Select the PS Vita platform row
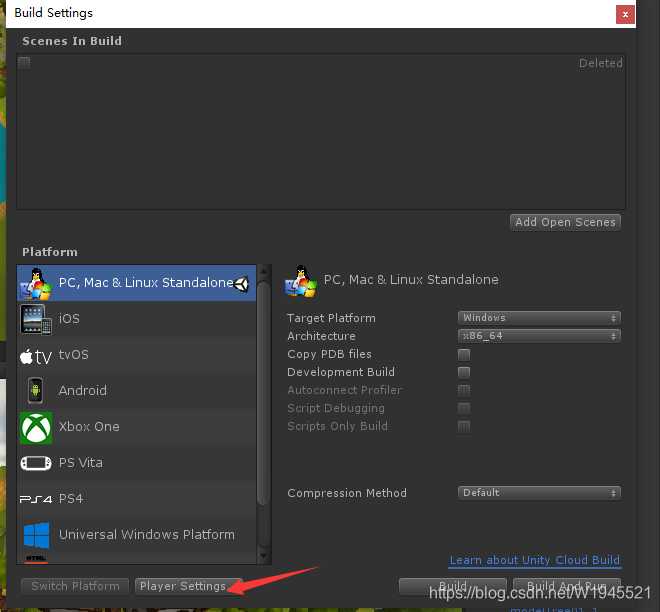This screenshot has width=660, height=612. pos(136,463)
